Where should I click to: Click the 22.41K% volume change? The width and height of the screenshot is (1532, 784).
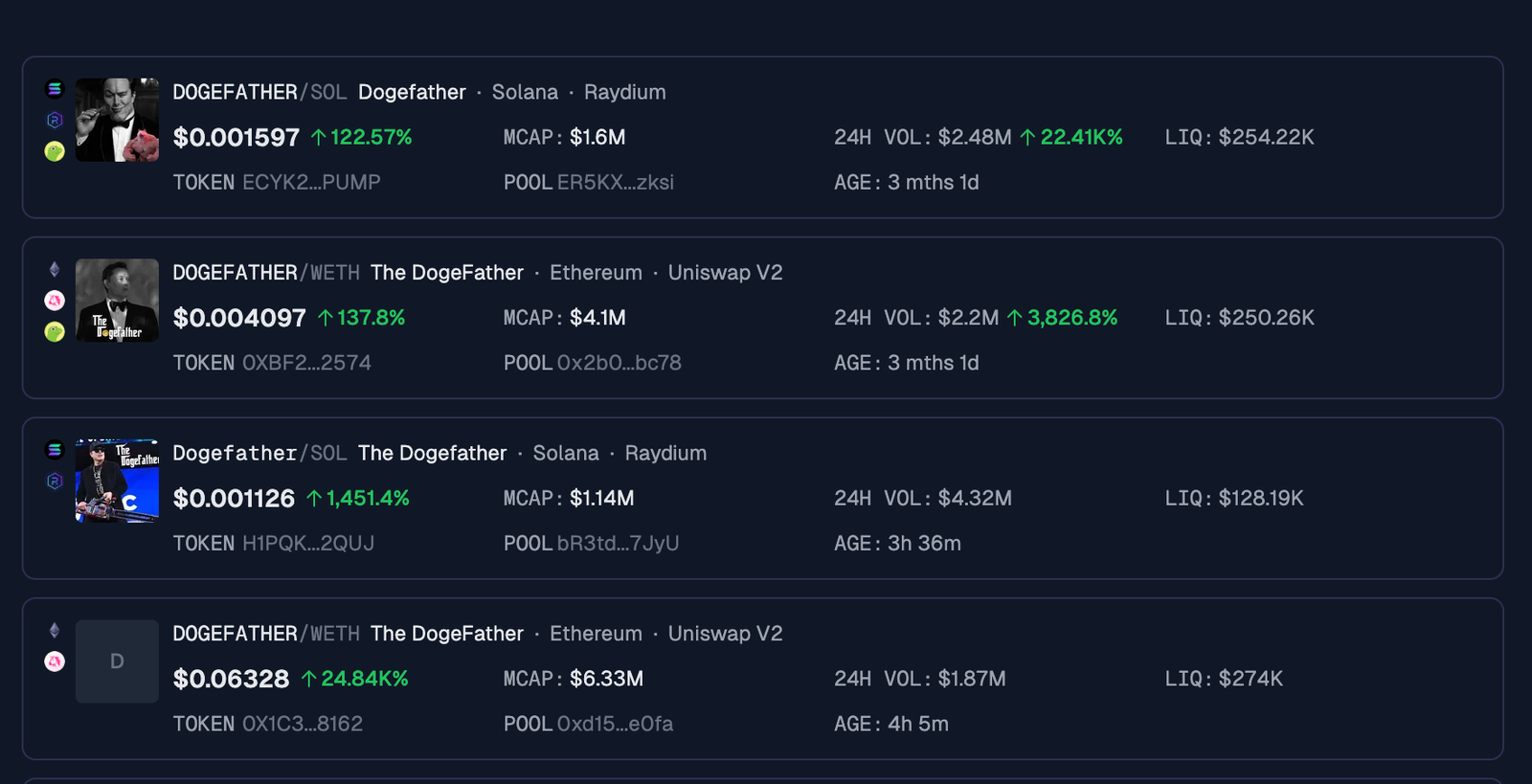point(1071,137)
